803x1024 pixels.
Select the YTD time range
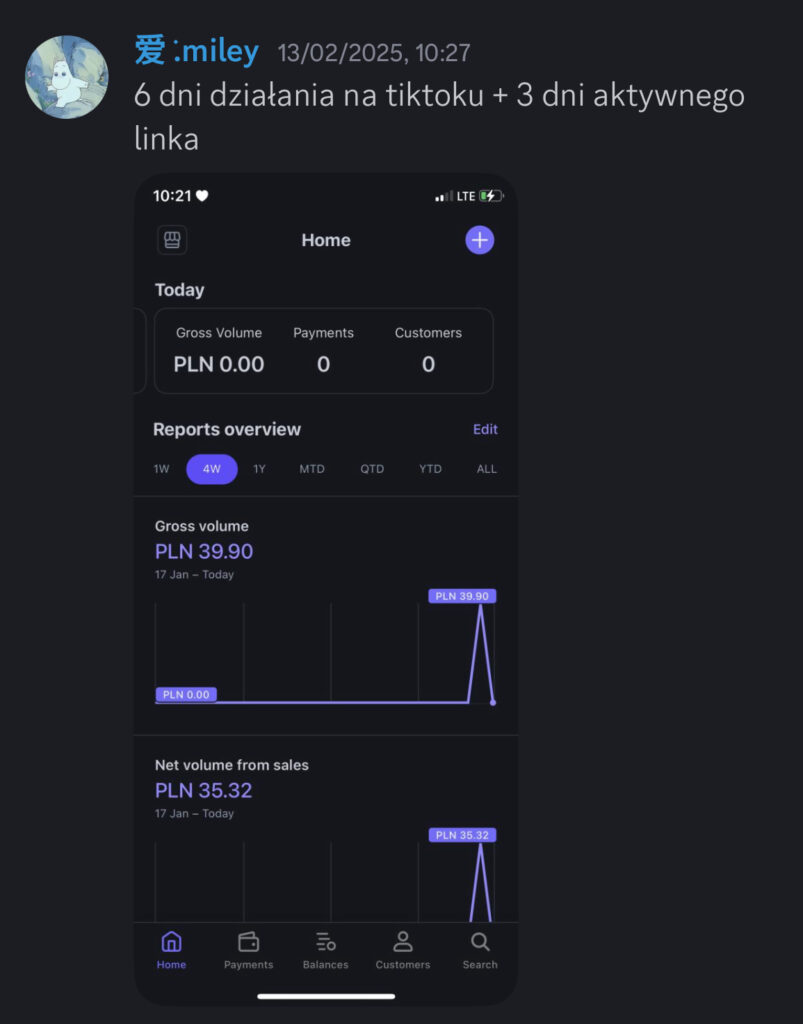(x=430, y=469)
